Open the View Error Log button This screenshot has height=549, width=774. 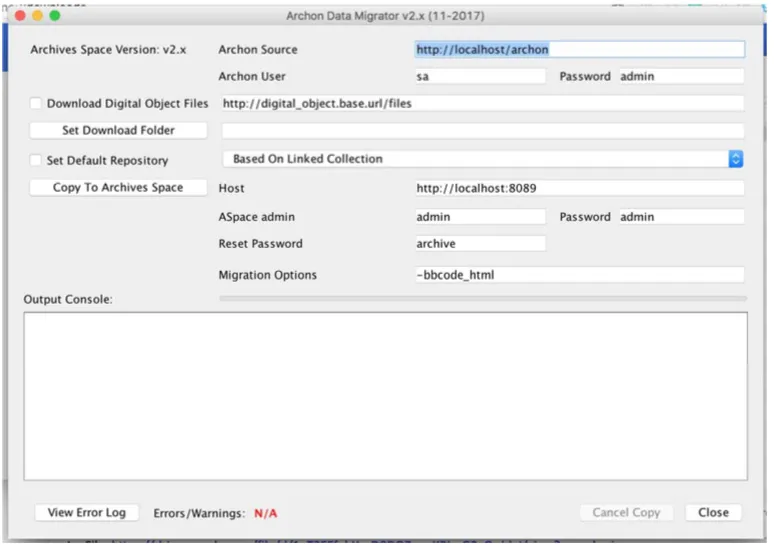click(x=87, y=513)
